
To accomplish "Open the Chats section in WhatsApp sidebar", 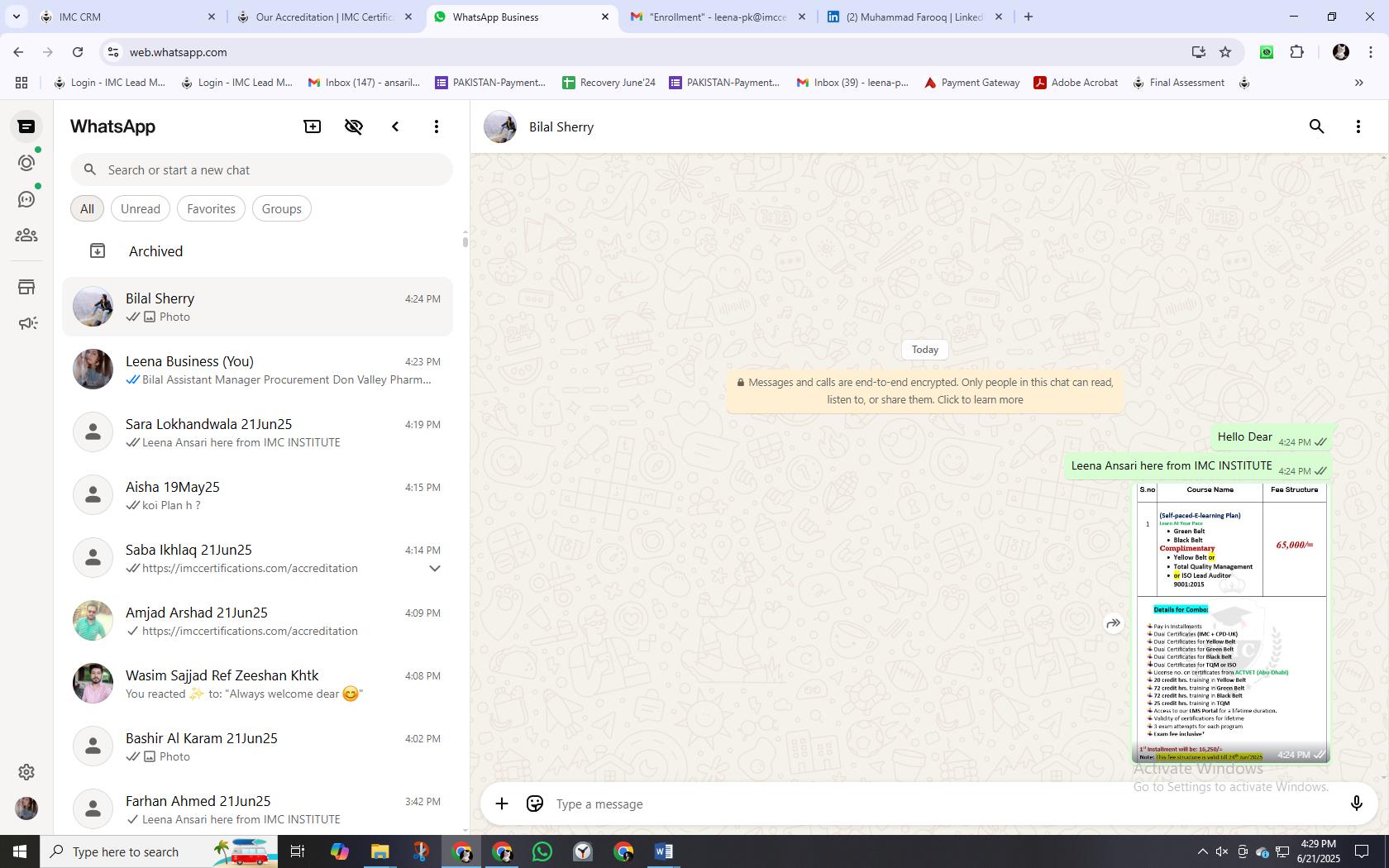I will pos(26,126).
